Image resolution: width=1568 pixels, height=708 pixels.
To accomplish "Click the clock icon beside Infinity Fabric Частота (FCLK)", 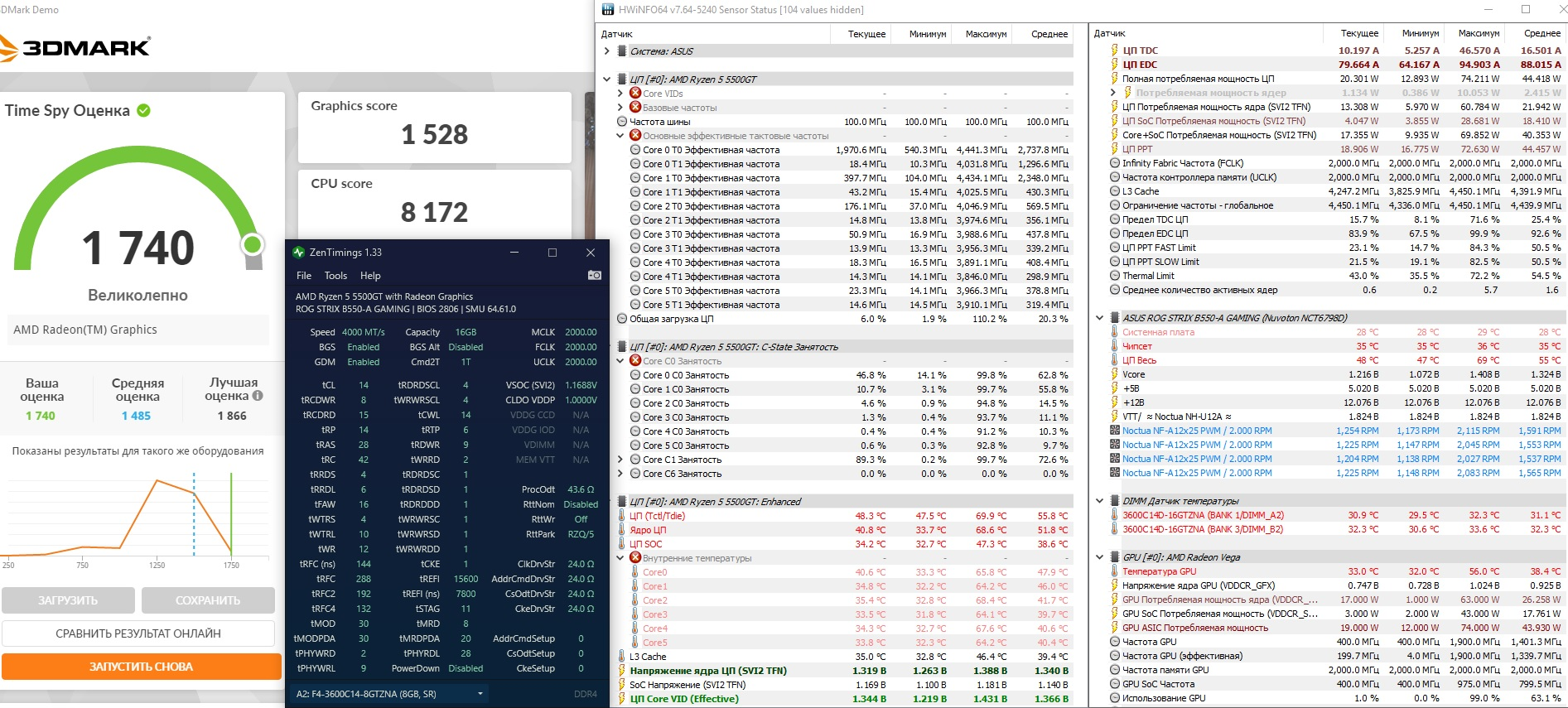I will click(1115, 163).
